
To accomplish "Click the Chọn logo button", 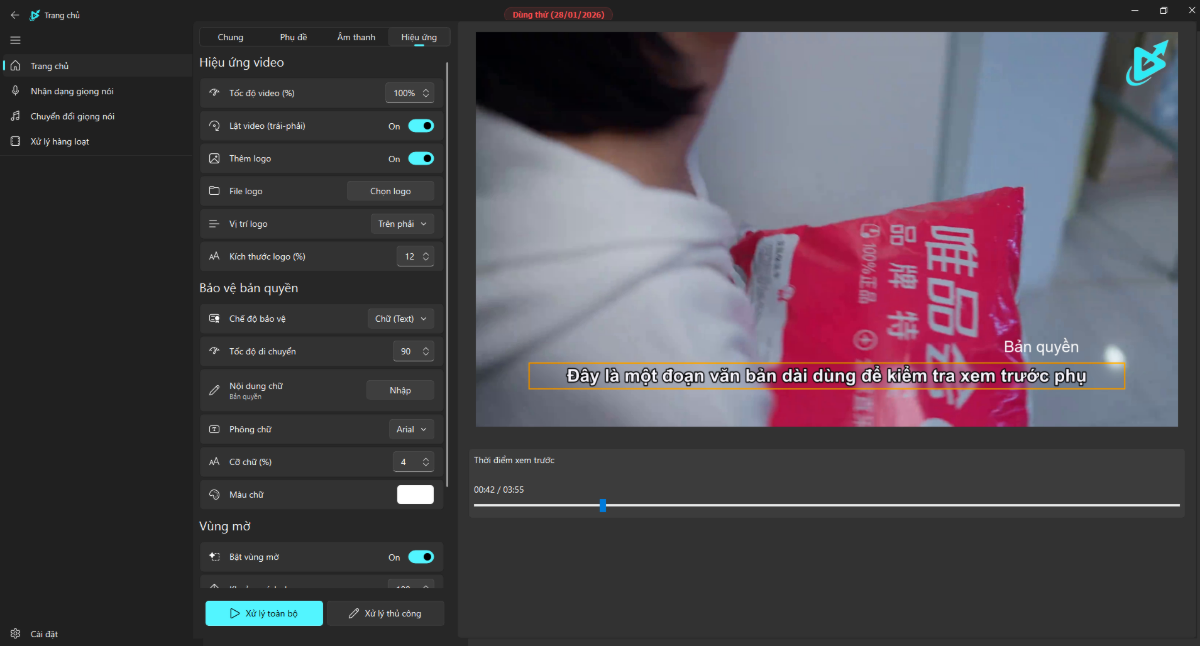I will point(390,190).
